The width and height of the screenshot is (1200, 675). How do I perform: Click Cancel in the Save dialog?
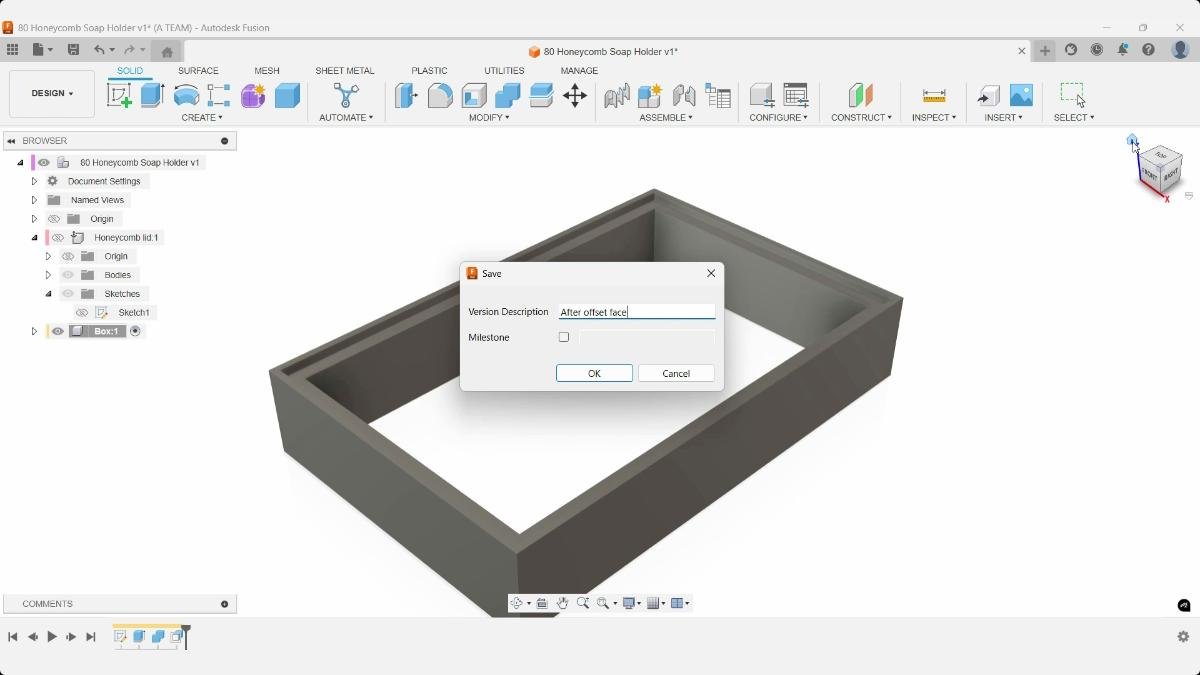(x=676, y=373)
